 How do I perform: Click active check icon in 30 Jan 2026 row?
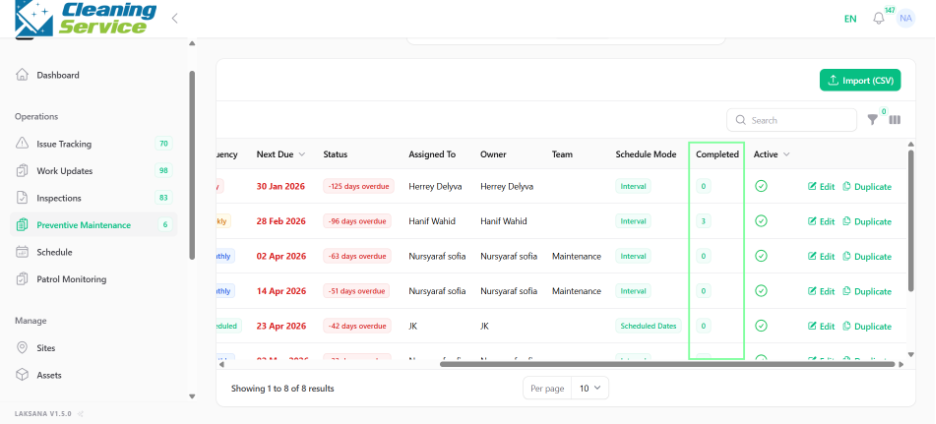[x=761, y=186]
